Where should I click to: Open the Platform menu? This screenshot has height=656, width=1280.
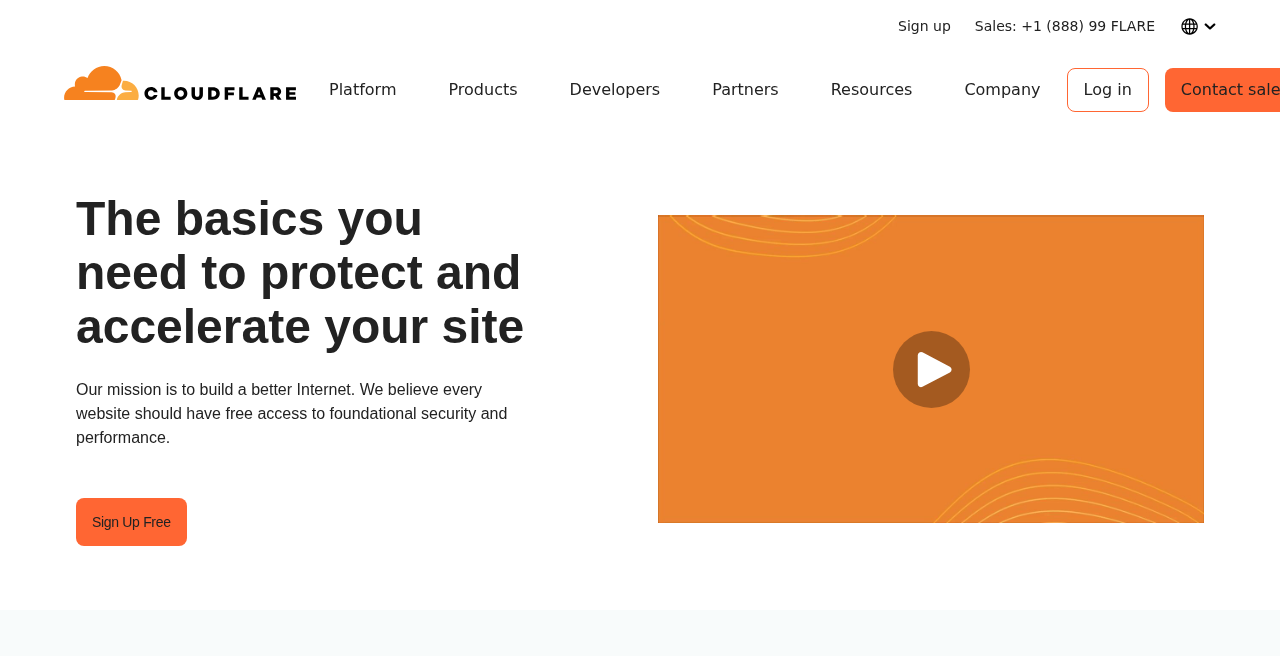tap(363, 90)
